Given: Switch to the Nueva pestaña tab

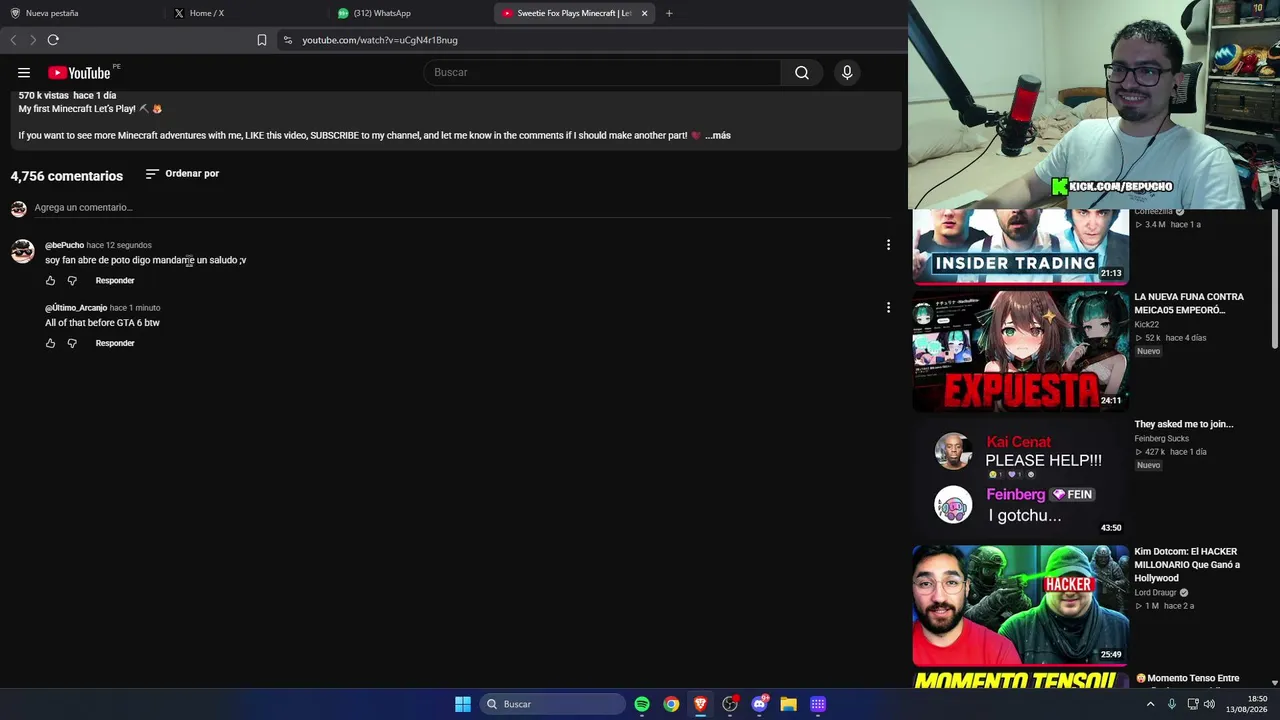Looking at the screenshot, I should 52,13.
